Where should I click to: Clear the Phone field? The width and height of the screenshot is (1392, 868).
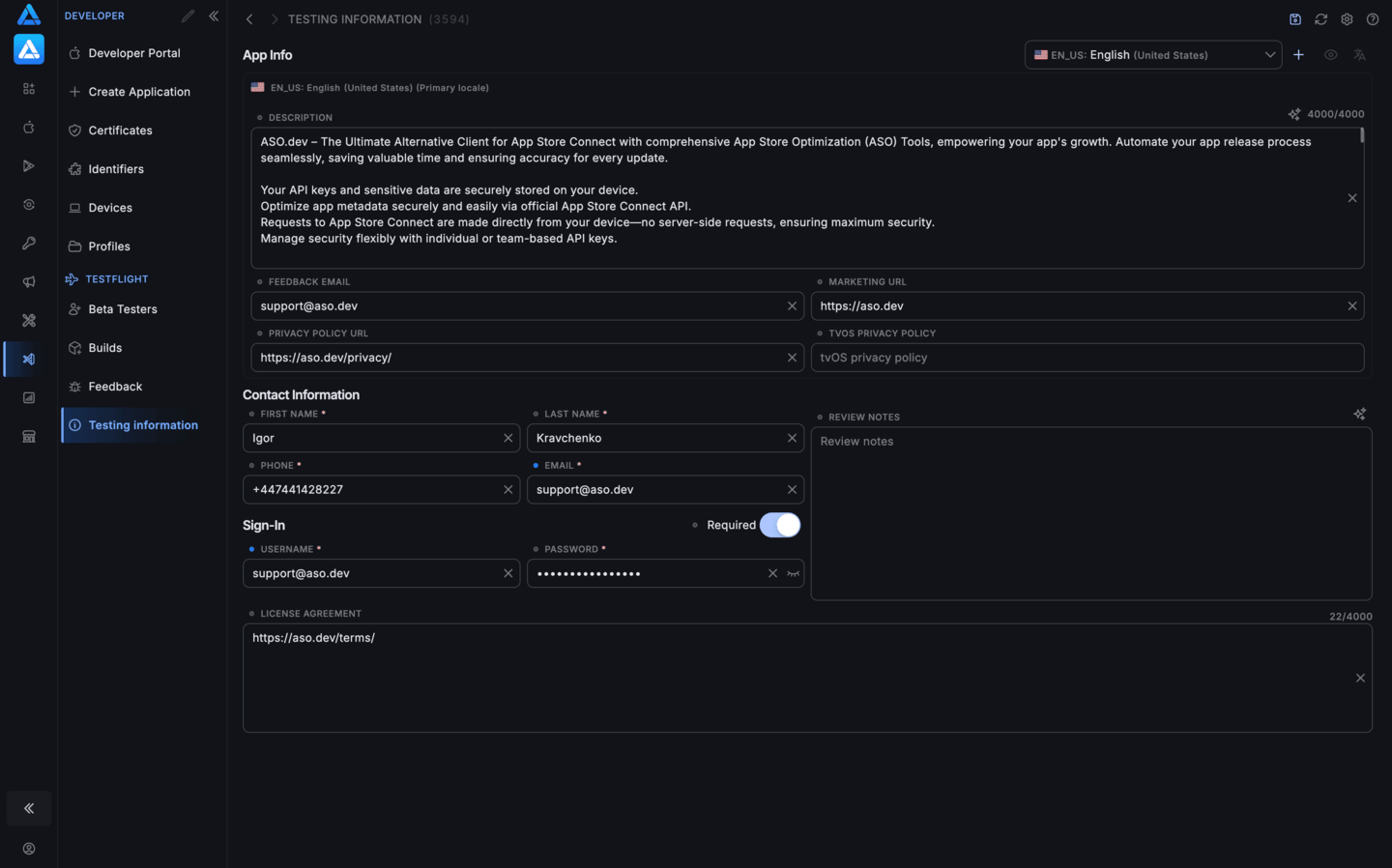(507, 490)
